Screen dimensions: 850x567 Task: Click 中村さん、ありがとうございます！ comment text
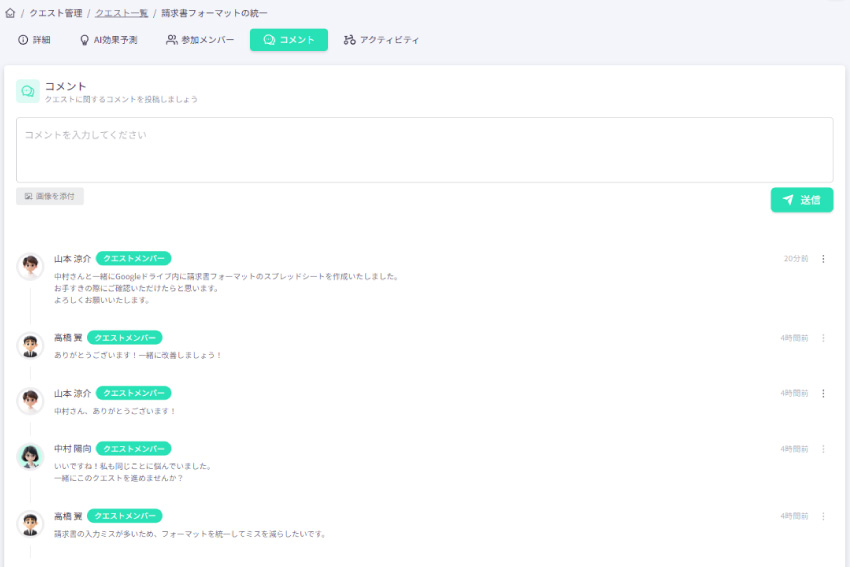[x=114, y=411]
